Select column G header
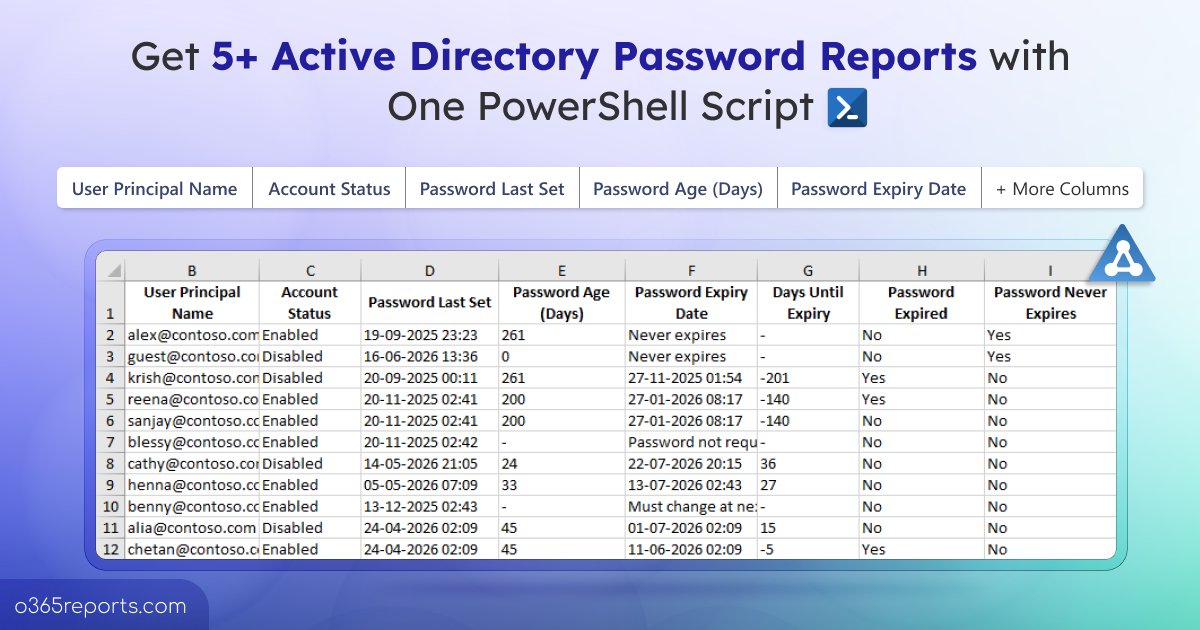 coord(808,270)
